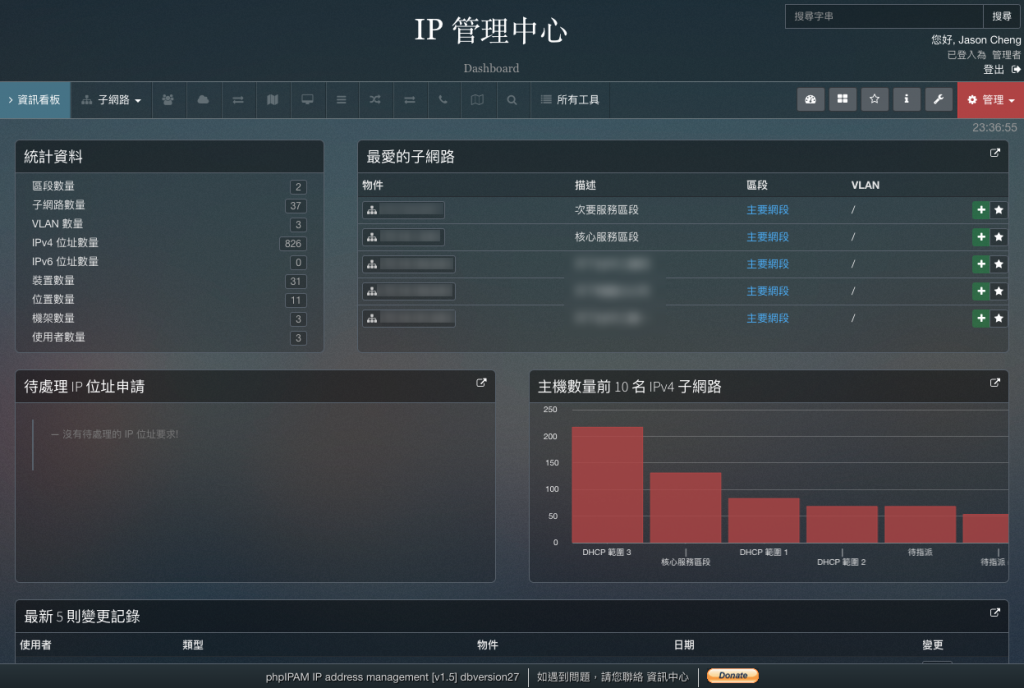This screenshot has width=1024, height=688.
Task: Click the yellow Donate button
Action: [733, 676]
